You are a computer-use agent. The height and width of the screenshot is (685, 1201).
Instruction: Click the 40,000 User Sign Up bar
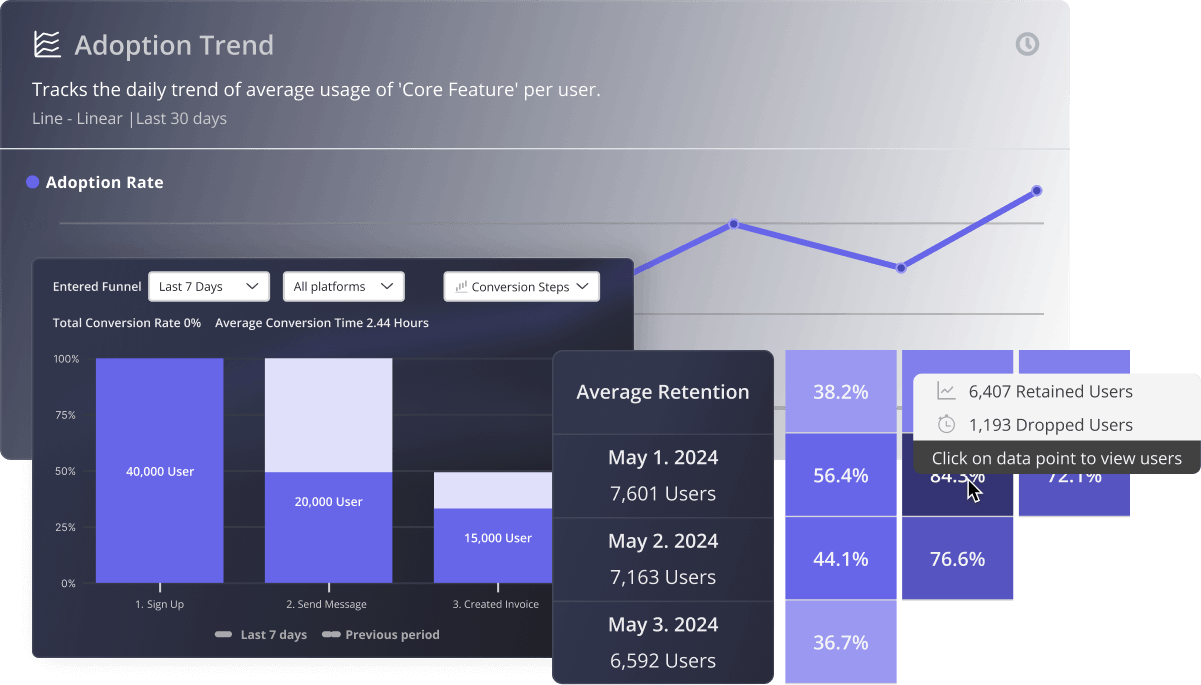(160, 471)
